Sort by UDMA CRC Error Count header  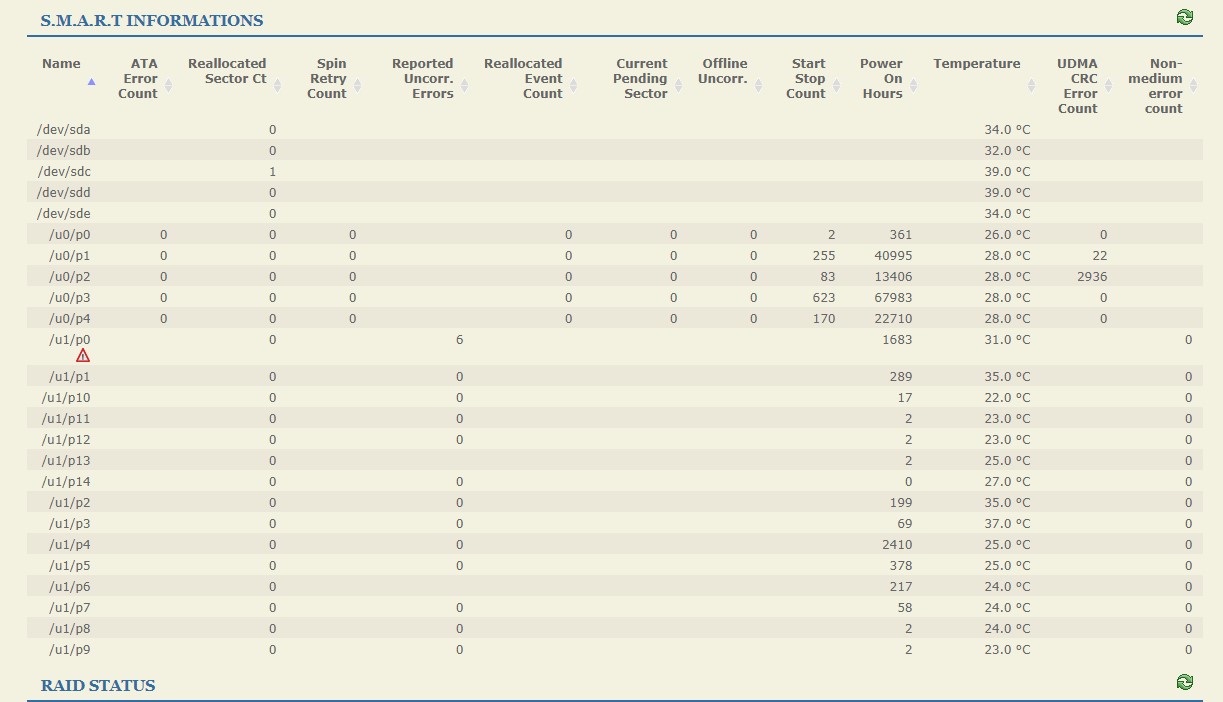pos(1077,86)
